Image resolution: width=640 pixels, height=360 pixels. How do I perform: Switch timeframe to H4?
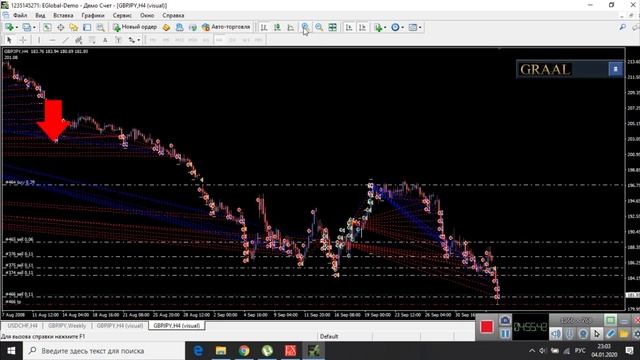pos(219,40)
